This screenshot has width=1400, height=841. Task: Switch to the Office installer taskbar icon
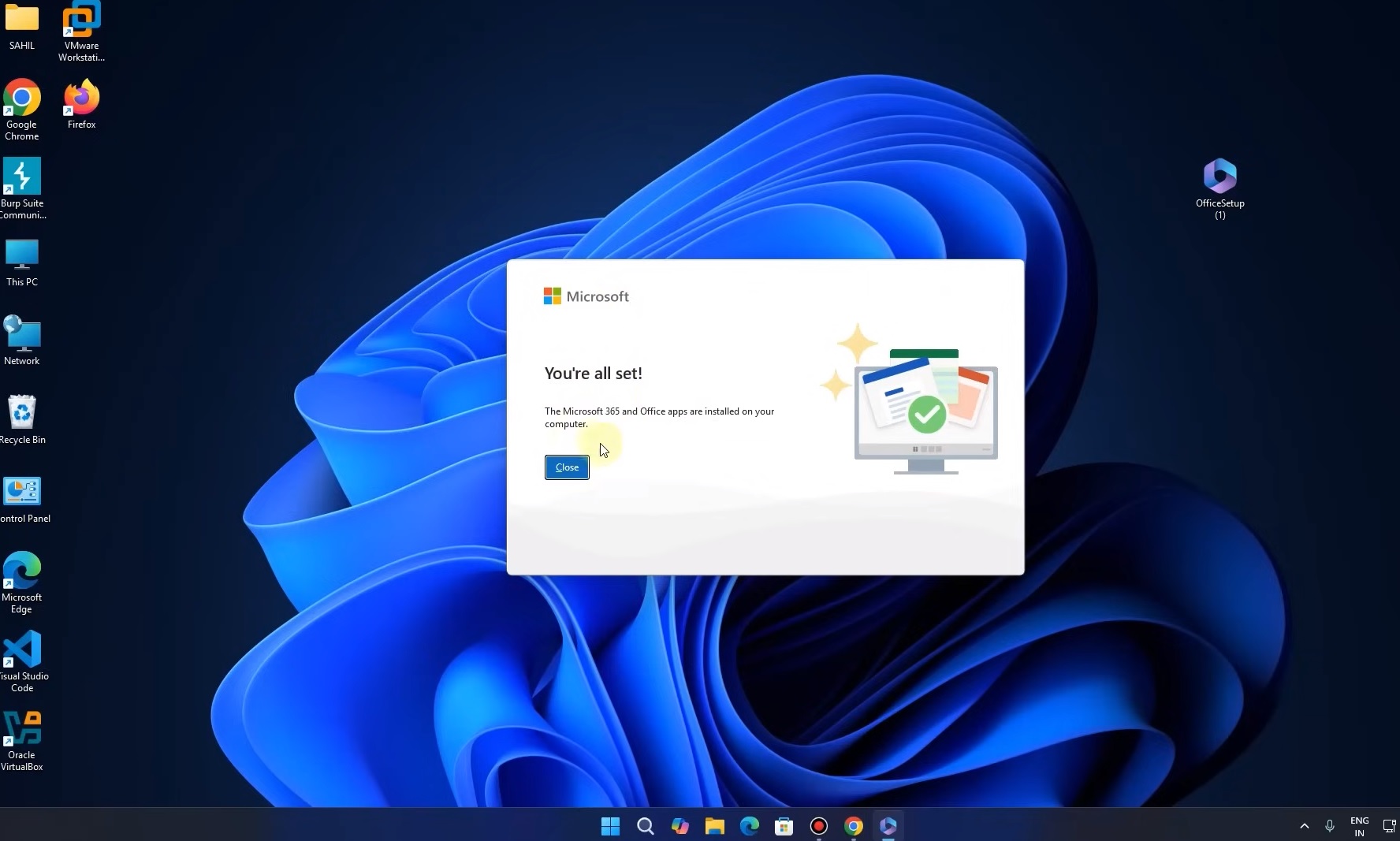click(x=888, y=826)
